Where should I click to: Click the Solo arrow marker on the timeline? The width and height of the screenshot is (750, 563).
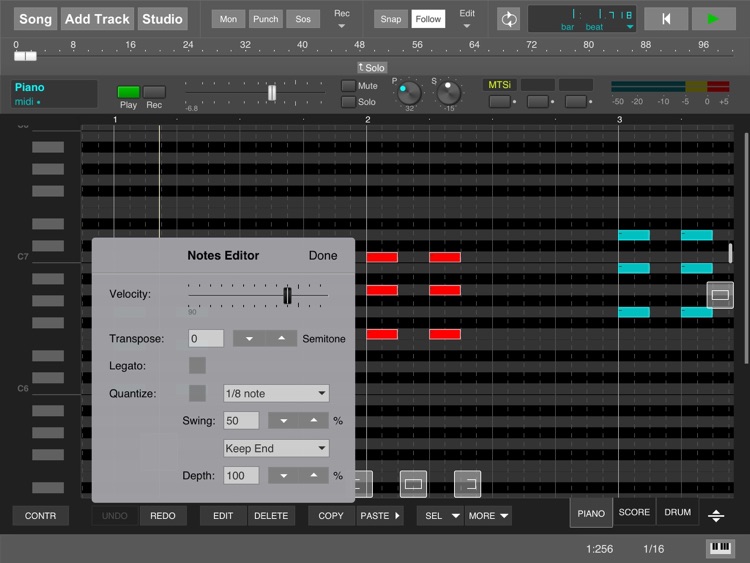point(372,67)
